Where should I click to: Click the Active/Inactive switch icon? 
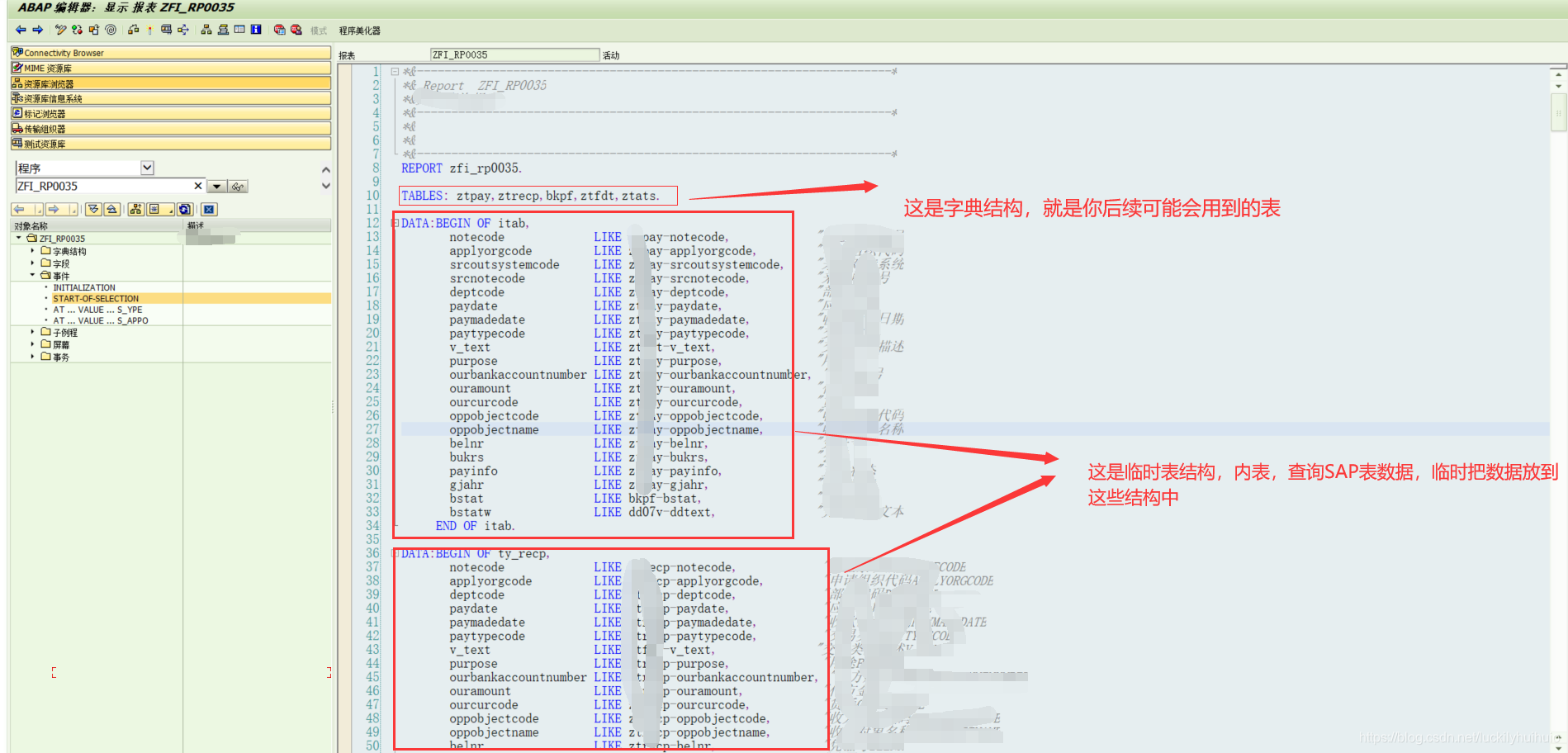[77, 30]
